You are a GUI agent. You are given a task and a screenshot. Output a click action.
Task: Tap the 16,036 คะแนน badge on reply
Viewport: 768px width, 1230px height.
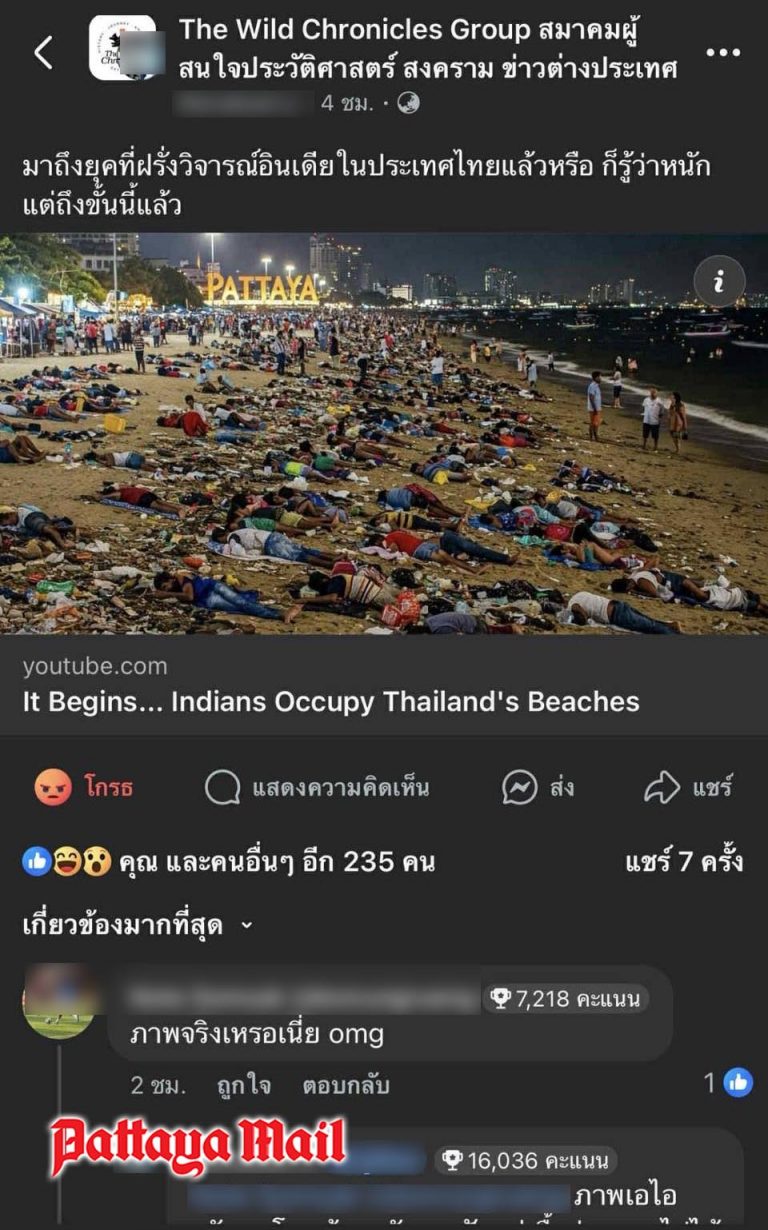click(x=525, y=1160)
